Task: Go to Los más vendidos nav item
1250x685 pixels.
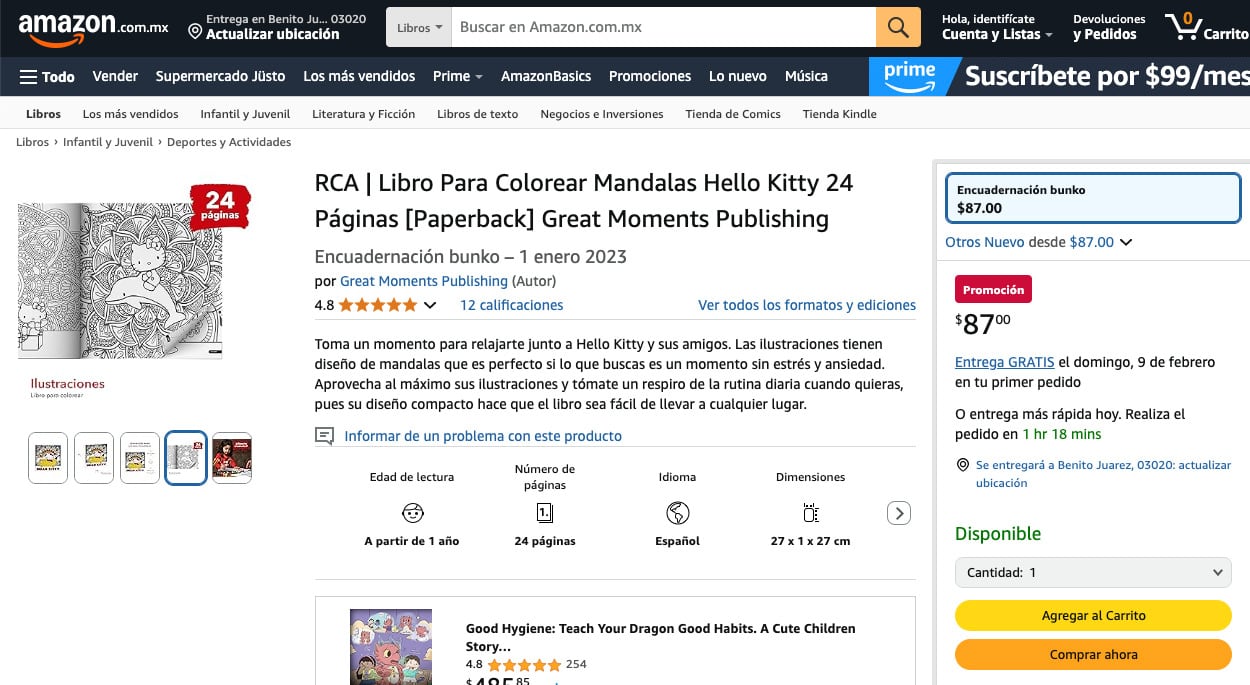Action: 359,76
